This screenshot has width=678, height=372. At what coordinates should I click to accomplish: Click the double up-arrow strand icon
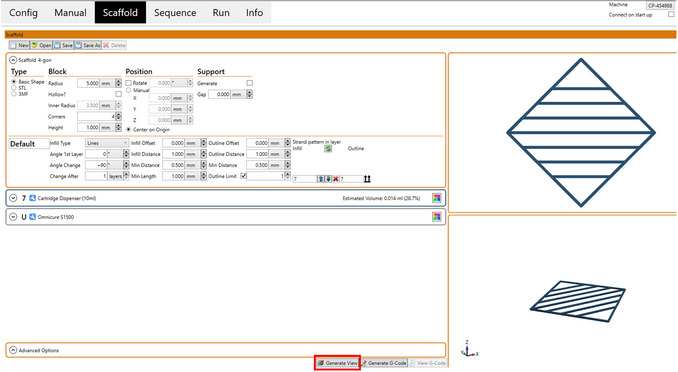(367, 179)
